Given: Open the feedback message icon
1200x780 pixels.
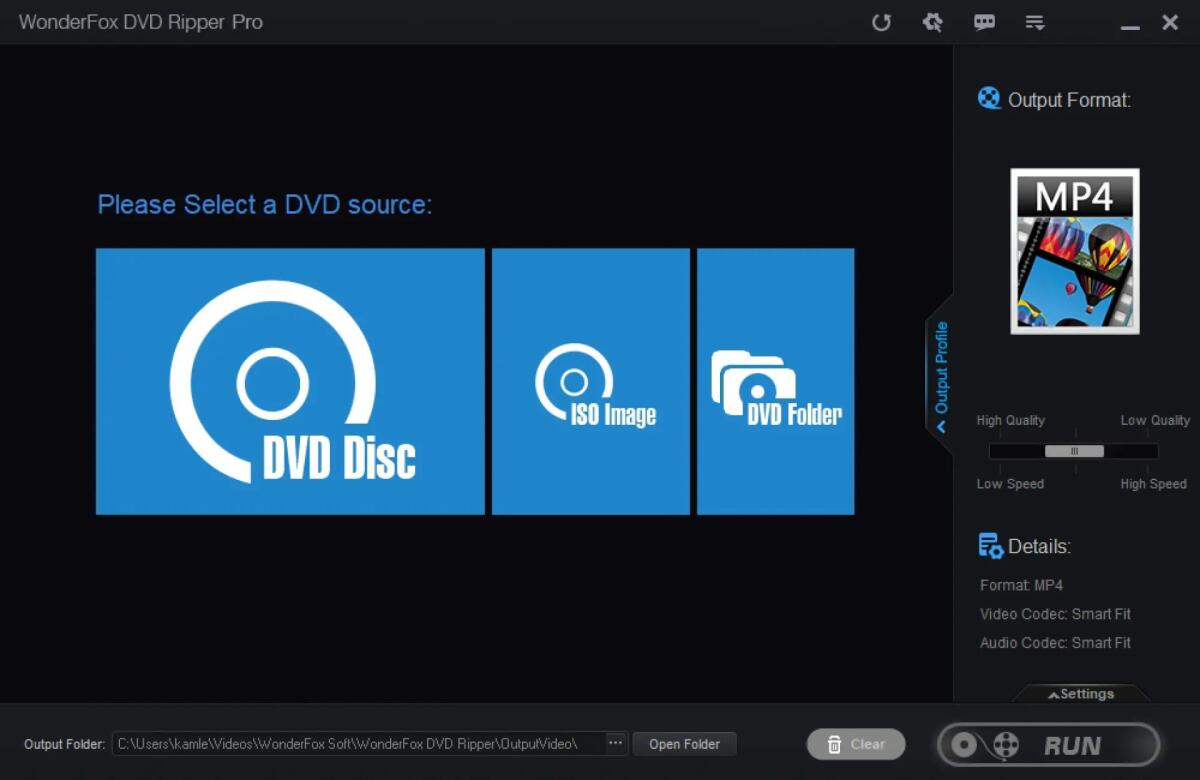Looking at the screenshot, I should 984,22.
